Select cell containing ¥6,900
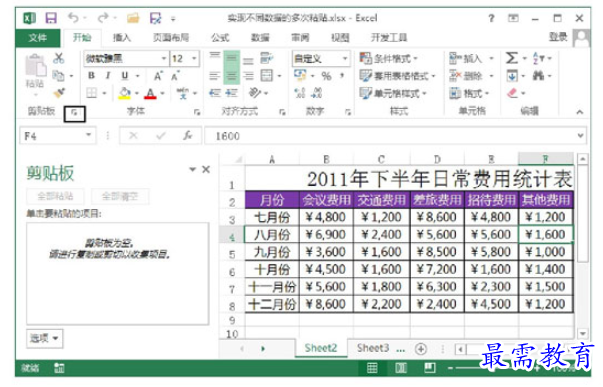603x387 pixels. point(326,234)
